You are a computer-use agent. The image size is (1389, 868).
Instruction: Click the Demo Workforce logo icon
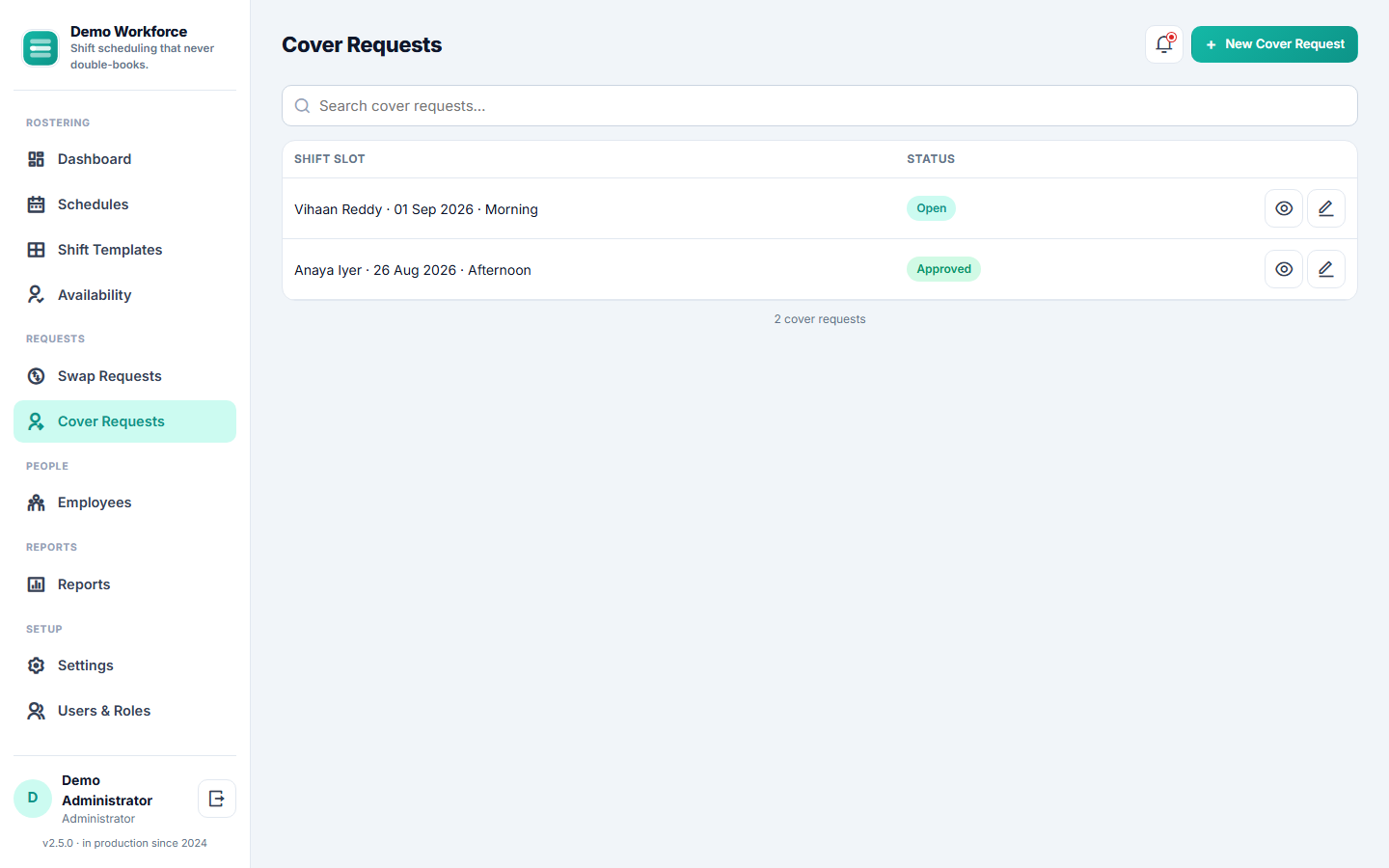41,48
